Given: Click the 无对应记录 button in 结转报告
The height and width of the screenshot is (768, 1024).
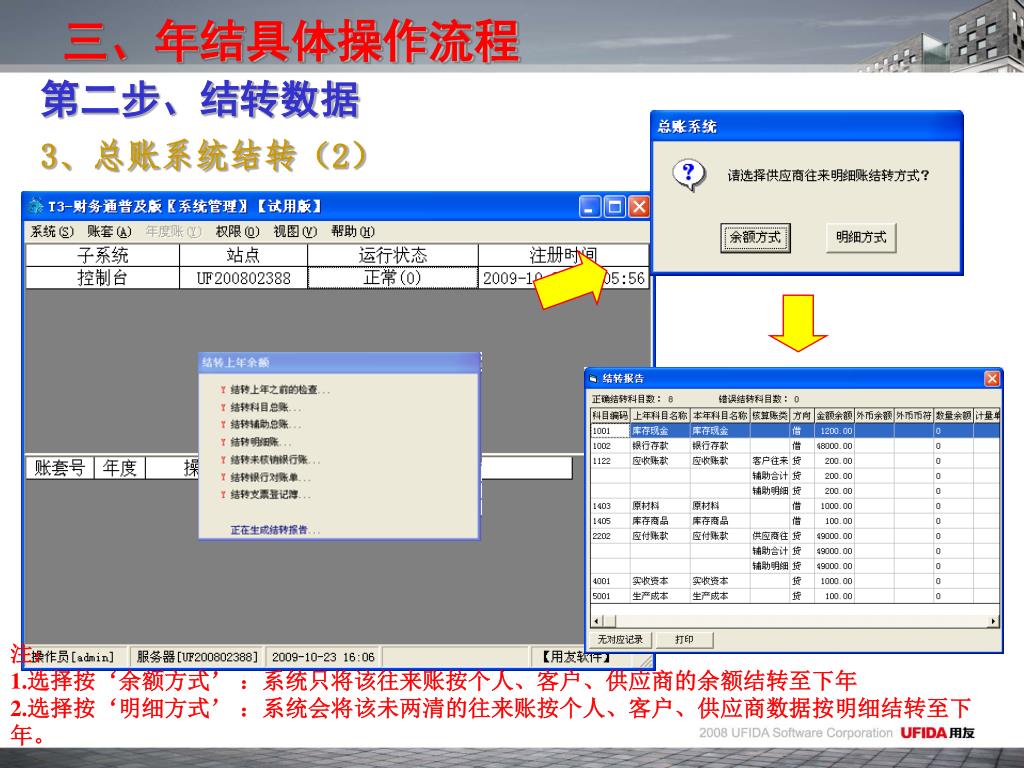Looking at the screenshot, I should [x=620, y=639].
